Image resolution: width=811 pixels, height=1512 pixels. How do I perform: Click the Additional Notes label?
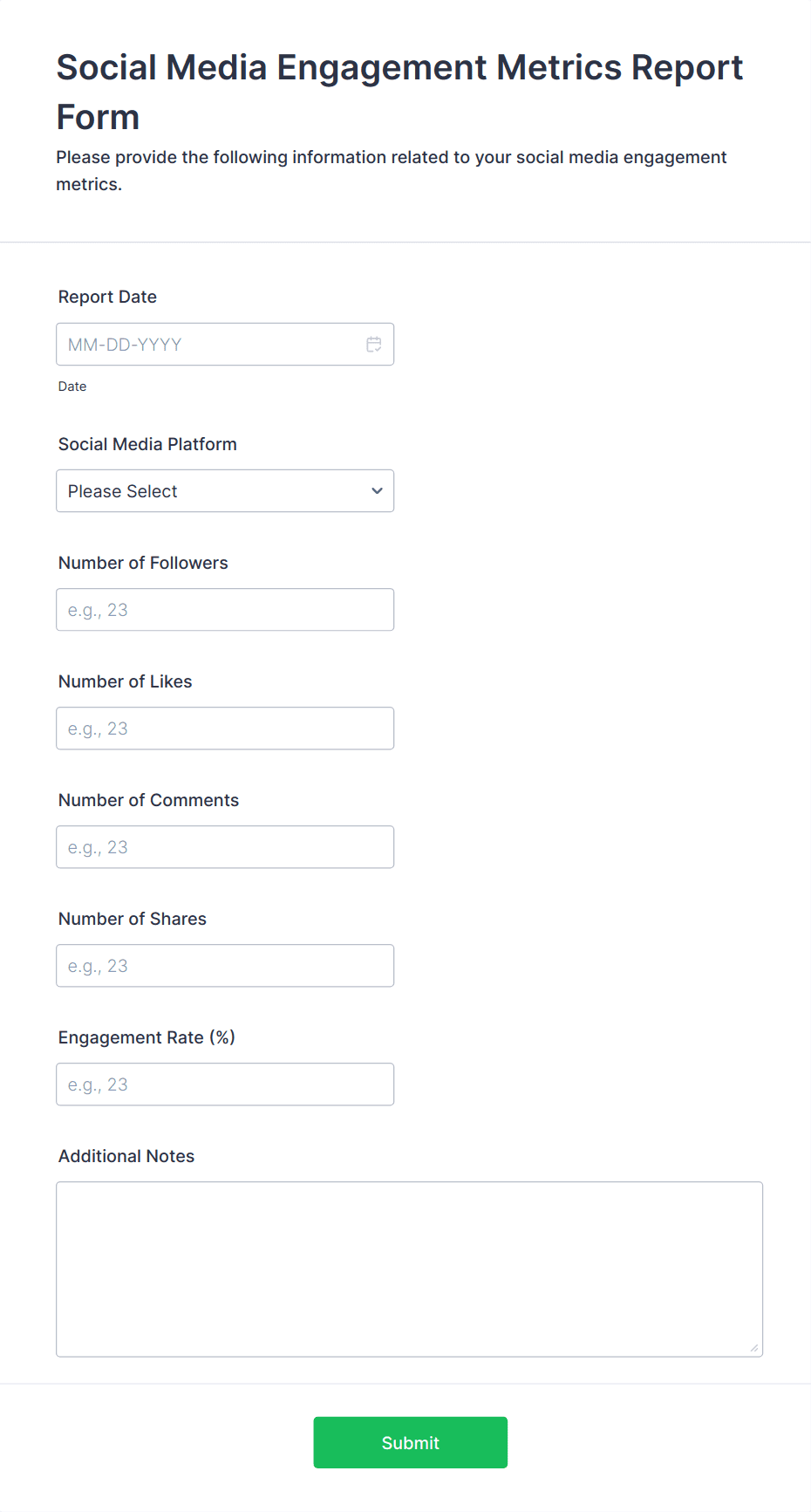[126, 1156]
